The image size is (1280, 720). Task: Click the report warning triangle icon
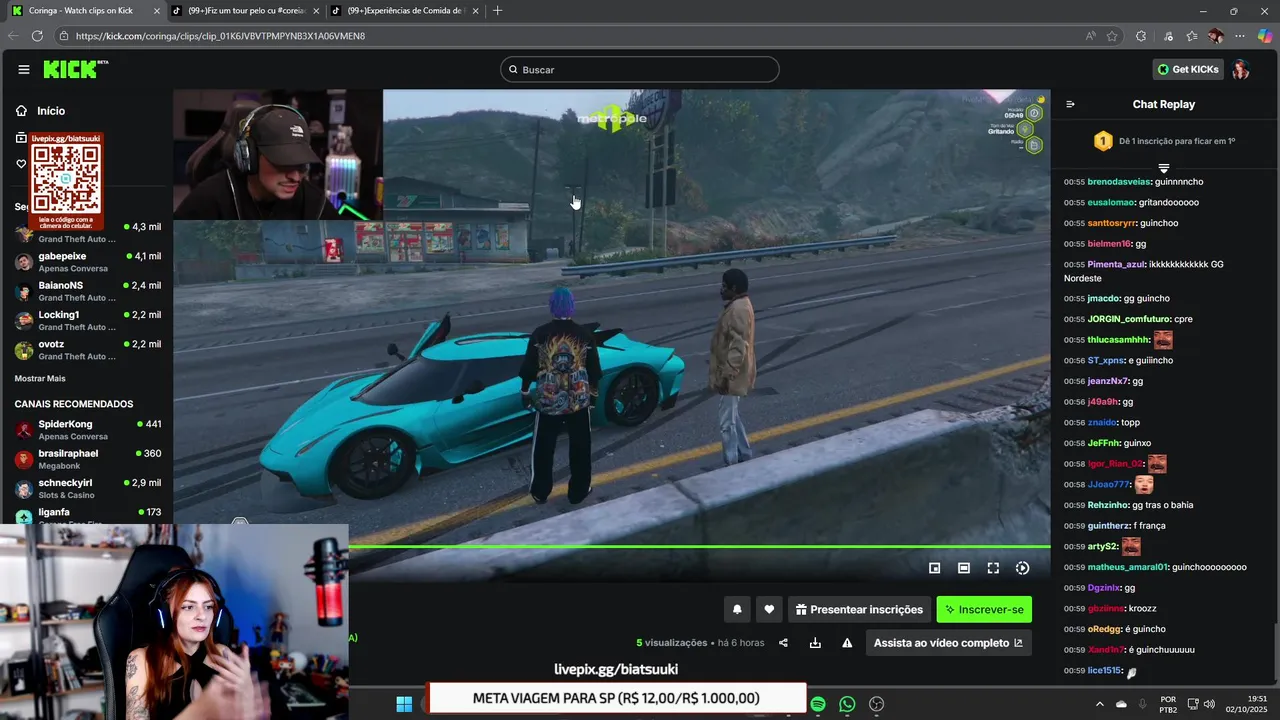point(847,643)
